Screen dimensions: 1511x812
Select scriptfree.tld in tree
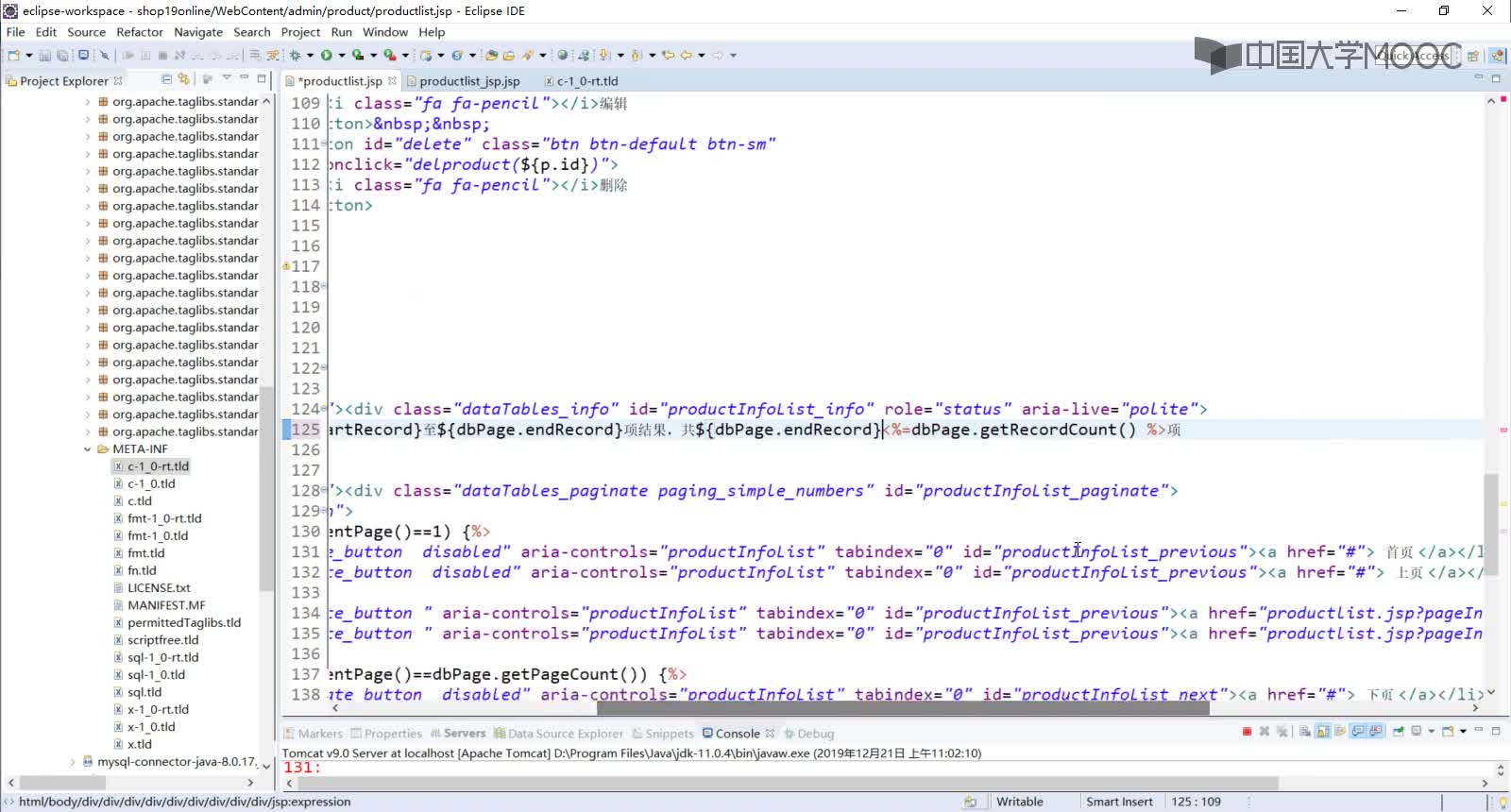(162, 640)
